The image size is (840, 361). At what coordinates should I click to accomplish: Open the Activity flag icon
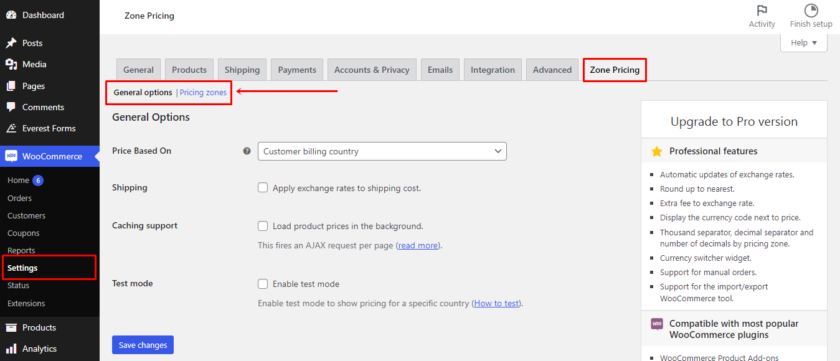(x=762, y=11)
